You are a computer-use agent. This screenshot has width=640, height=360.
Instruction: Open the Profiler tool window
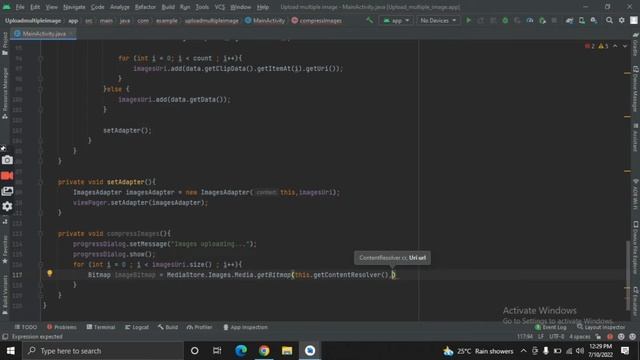tap(200, 327)
